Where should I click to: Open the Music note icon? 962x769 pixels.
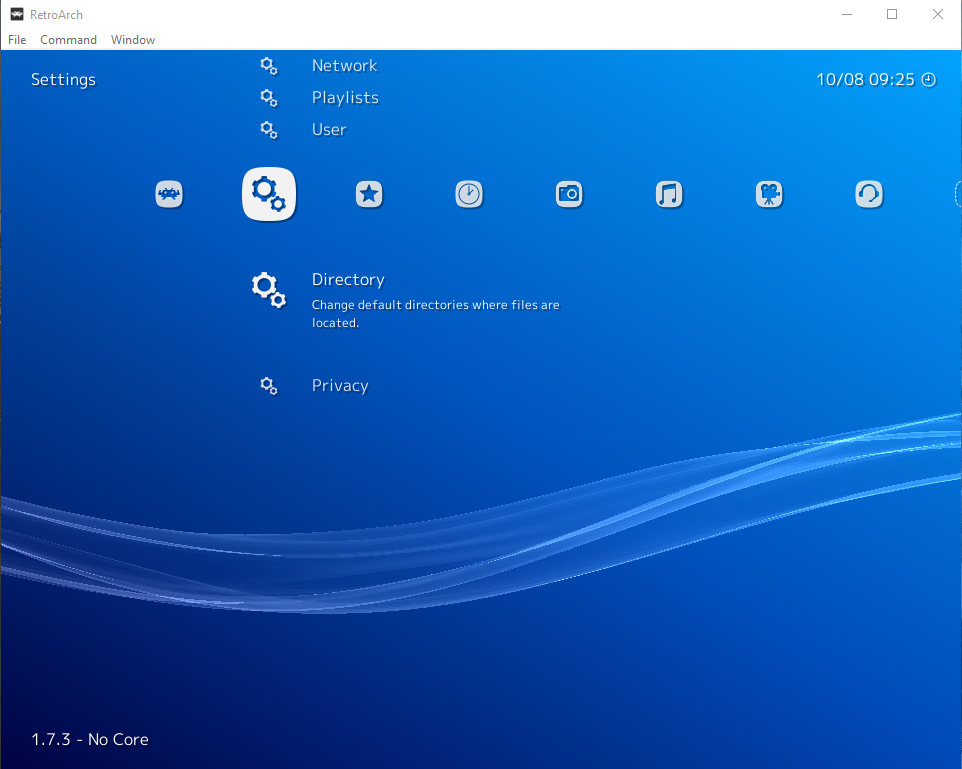coord(669,194)
